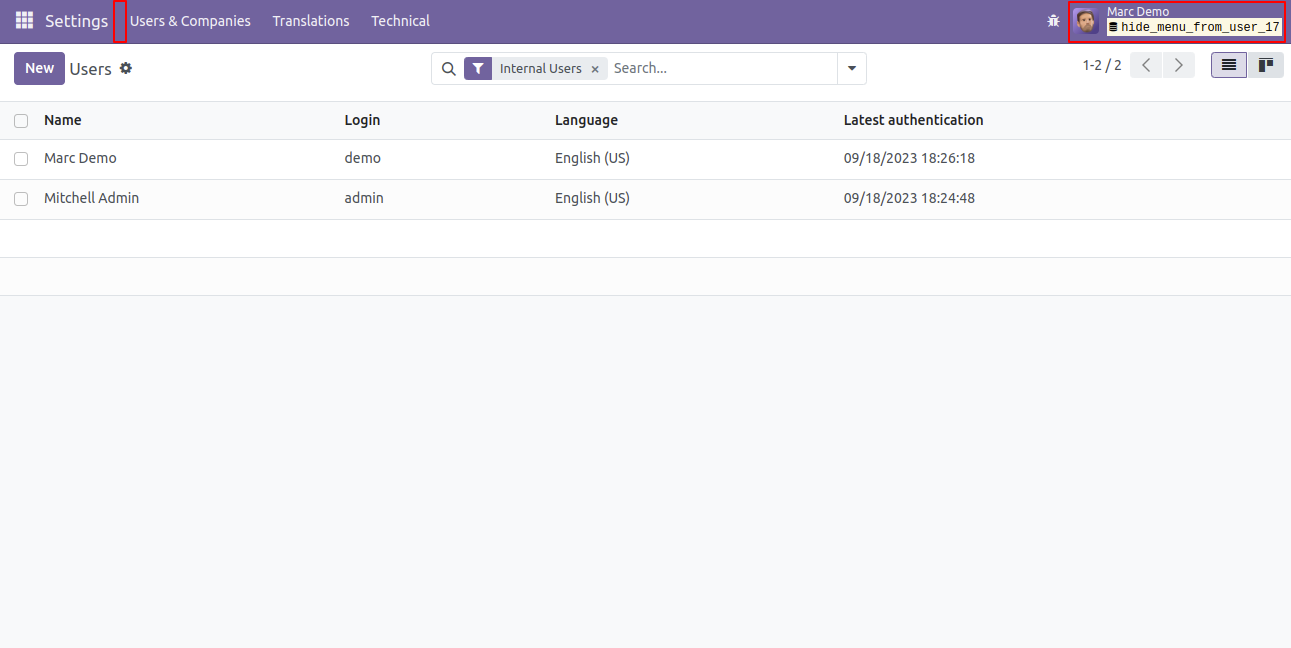
Task: Click Marc Demo's English (US) cell
Action: [592, 158]
